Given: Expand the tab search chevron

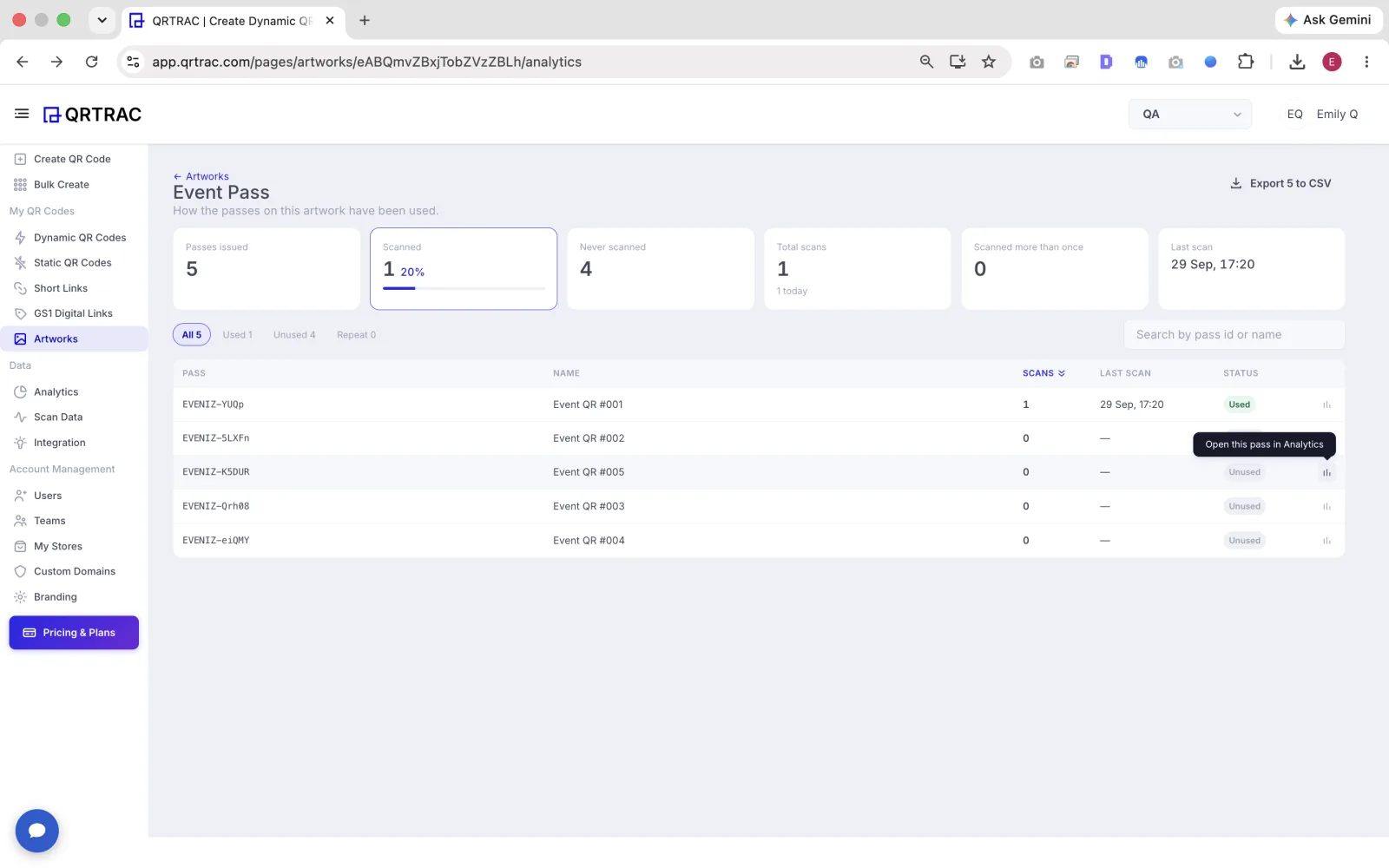Looking at the screenshot, I should point(102,20).
